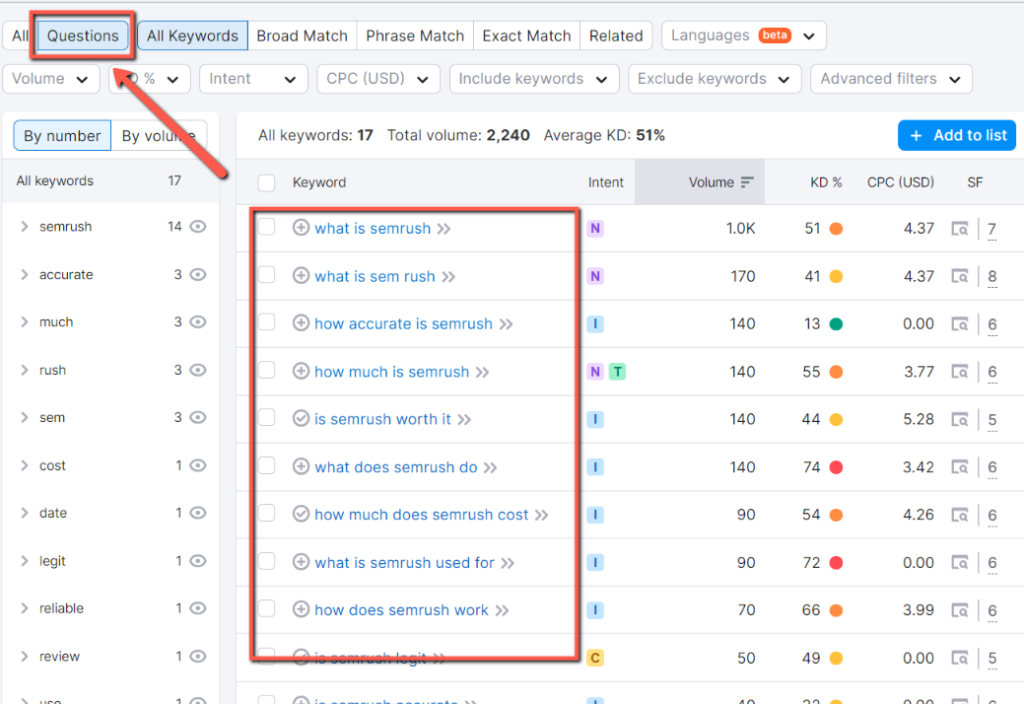Viewport: 1024px width, 704px height.
Task: Add "how accurate is semrush" using the plus icon
Action: coord(300,324)
